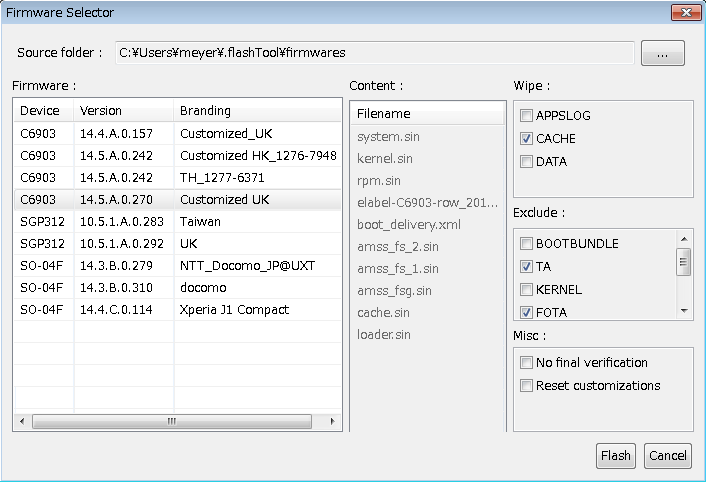The width and height of the screenshot is (706, 482).
Task: Enable No final verification
Action: click(526, 362)
